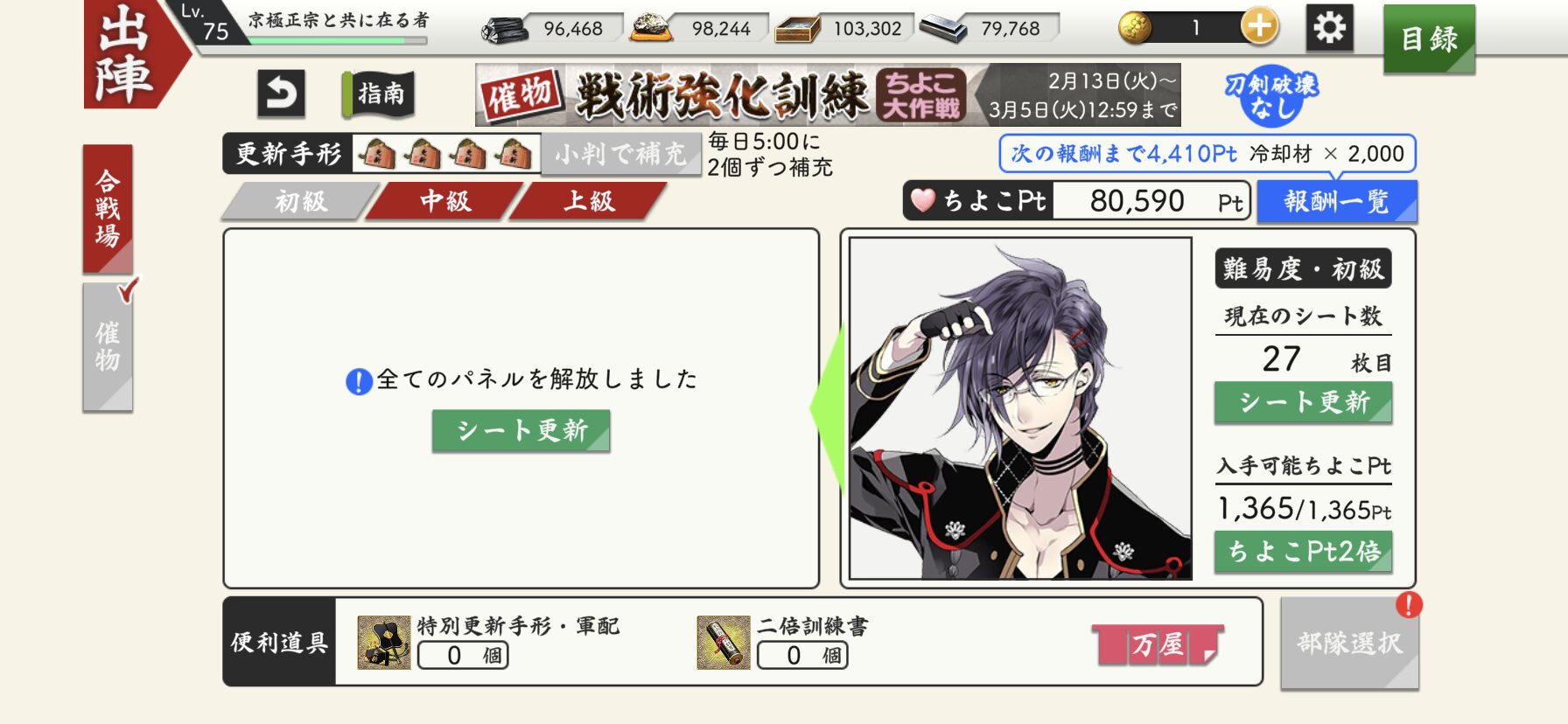Tap the back arrow icon

[281, 94]
